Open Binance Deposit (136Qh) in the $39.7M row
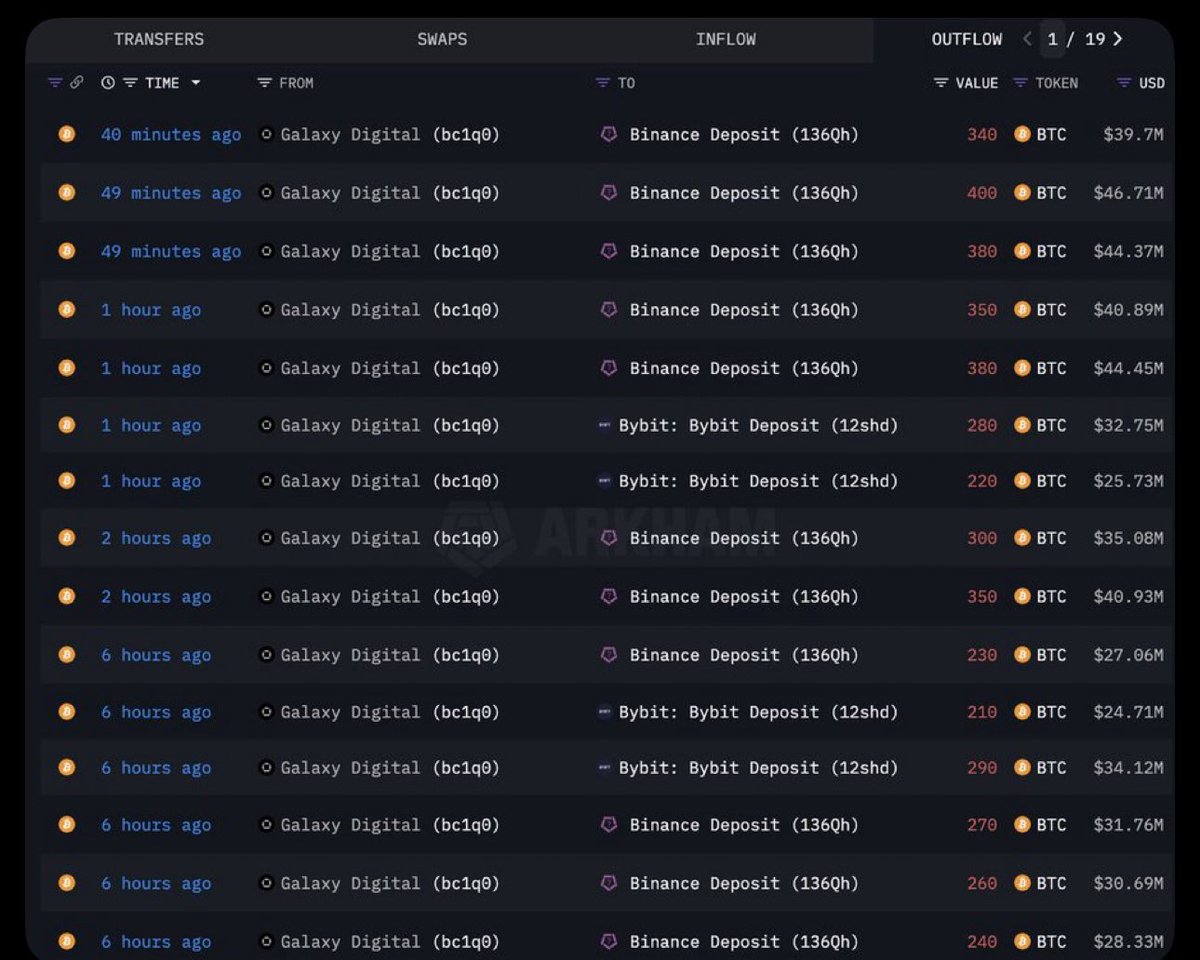Image resolution: width=1200 pixels, height=960 pixels. [x=744, y=135]
